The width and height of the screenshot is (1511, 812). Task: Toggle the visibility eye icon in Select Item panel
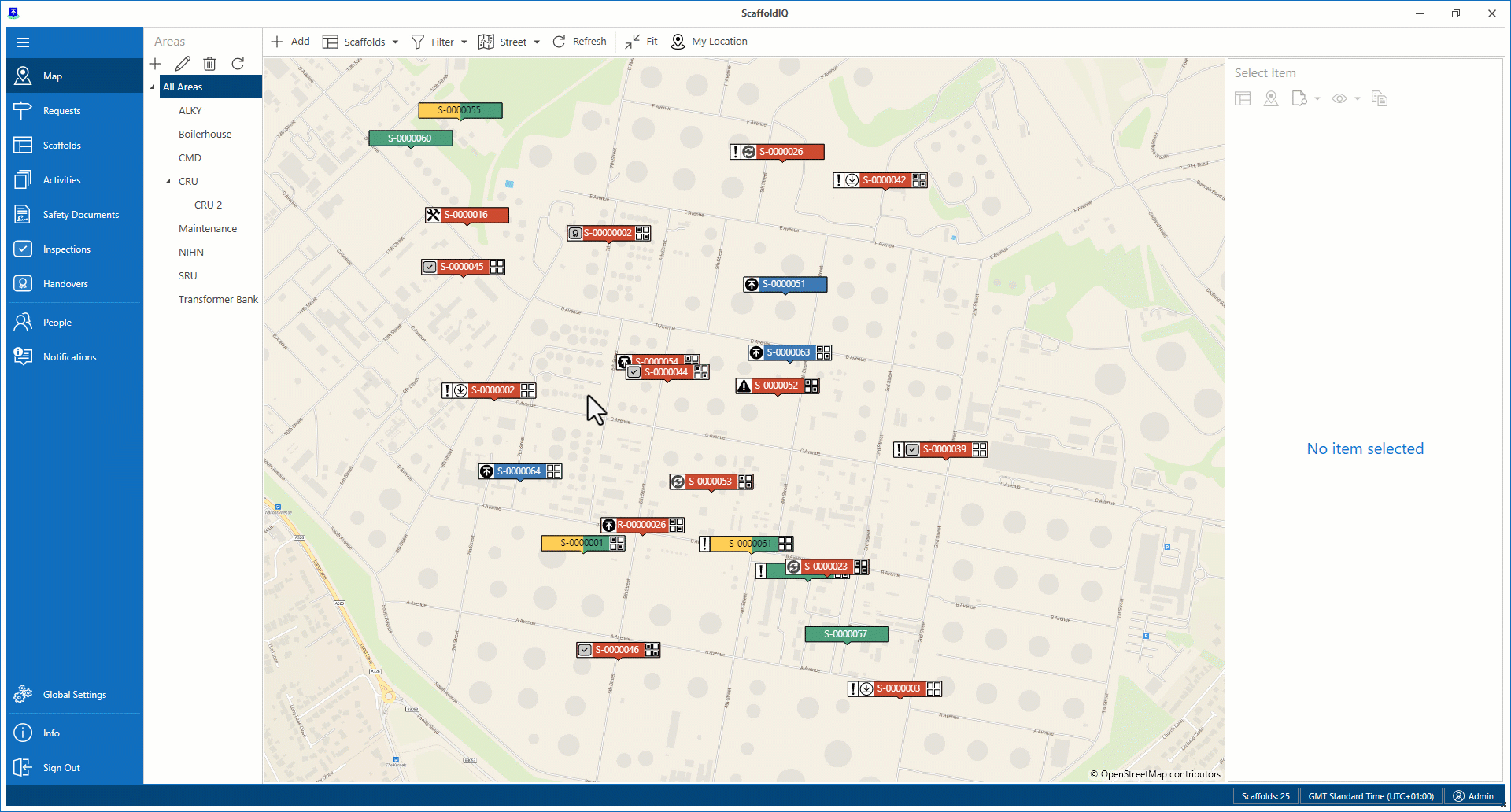pyautogui.click(x=1339, y=98)
